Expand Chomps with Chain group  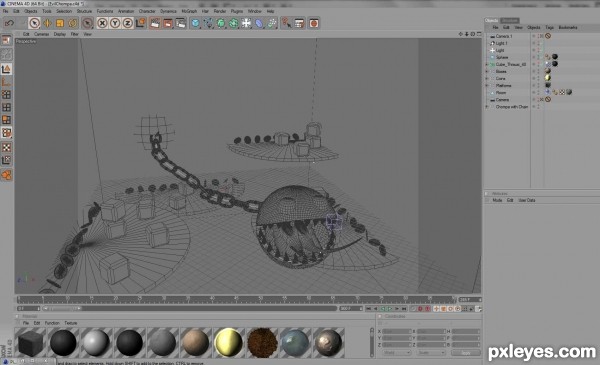coord(487,107)
